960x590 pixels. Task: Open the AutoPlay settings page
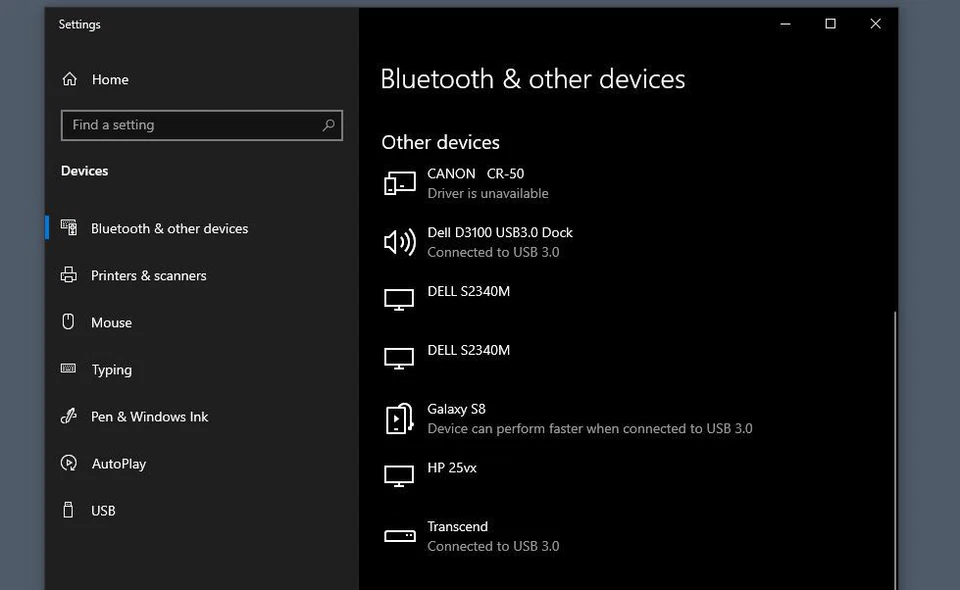pos(119,463)
